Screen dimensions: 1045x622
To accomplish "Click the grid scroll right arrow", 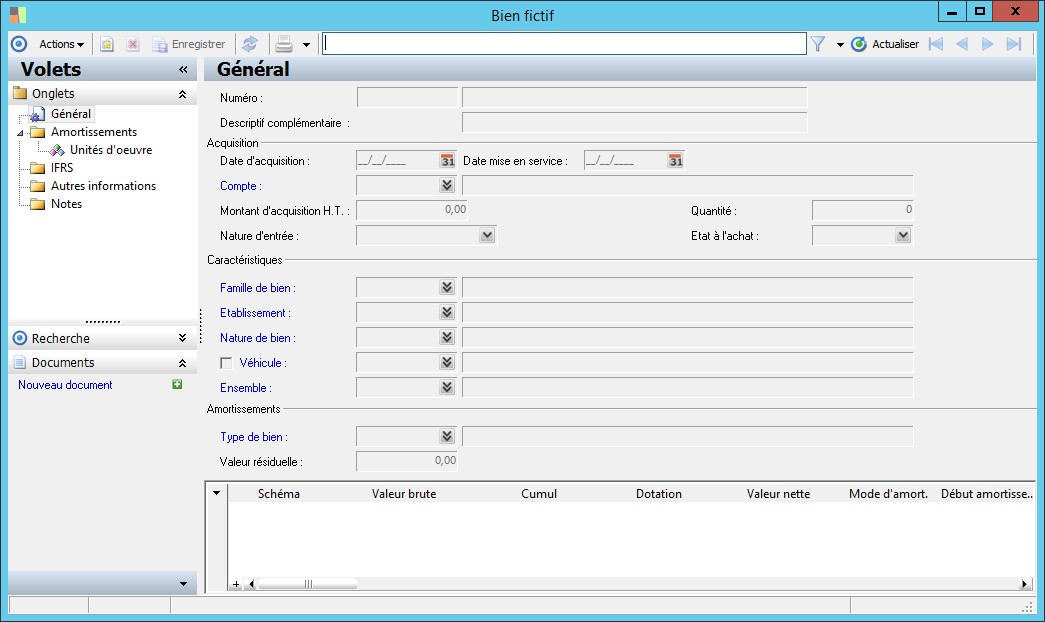I will (x=1024, y=584).
